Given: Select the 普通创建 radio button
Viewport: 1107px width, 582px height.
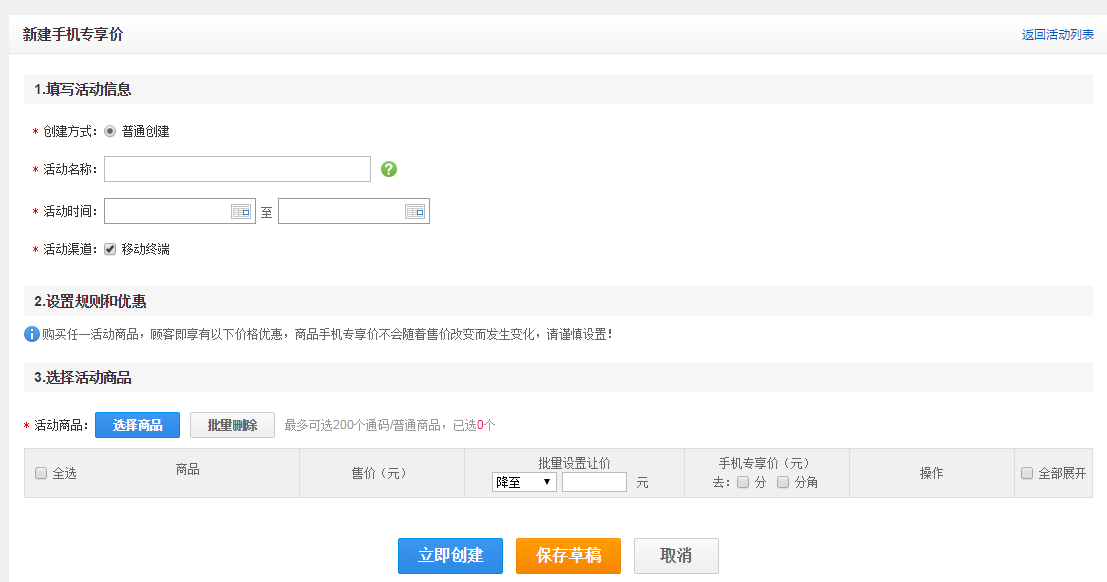Looking at the screenshot, I should pos(110,131).
